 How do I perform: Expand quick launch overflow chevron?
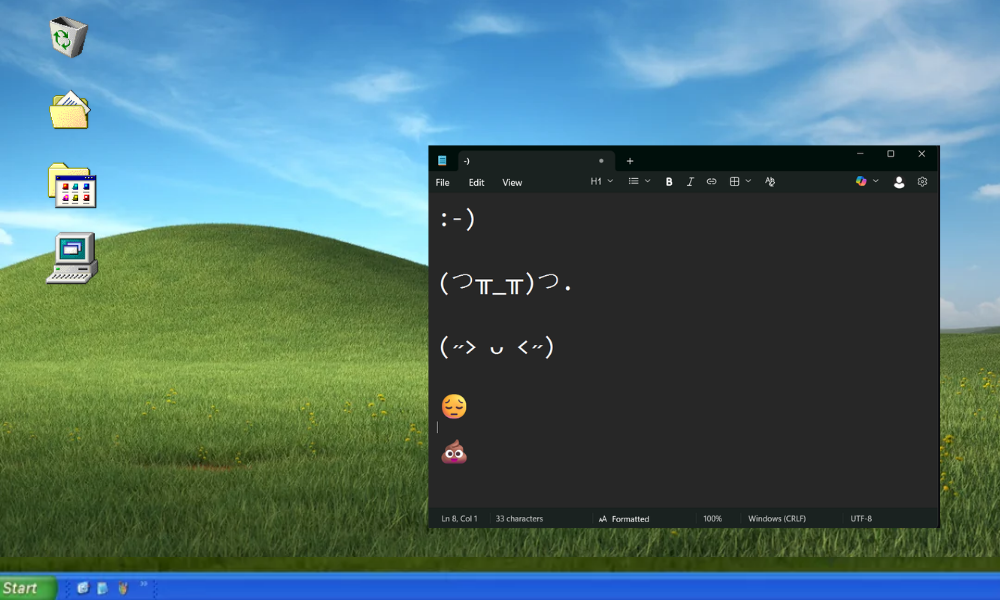point(143,583)
